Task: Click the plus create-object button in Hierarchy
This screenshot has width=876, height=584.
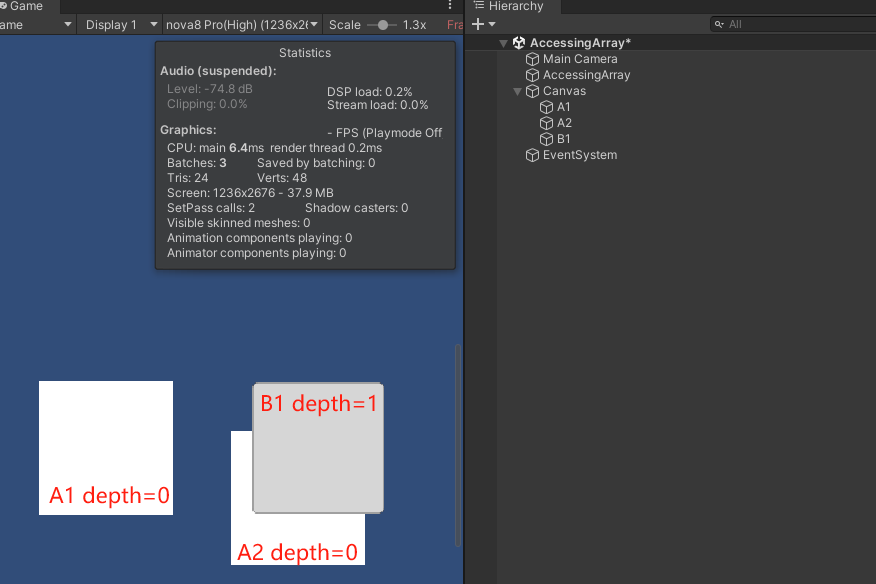Action: tap(478, 24)
